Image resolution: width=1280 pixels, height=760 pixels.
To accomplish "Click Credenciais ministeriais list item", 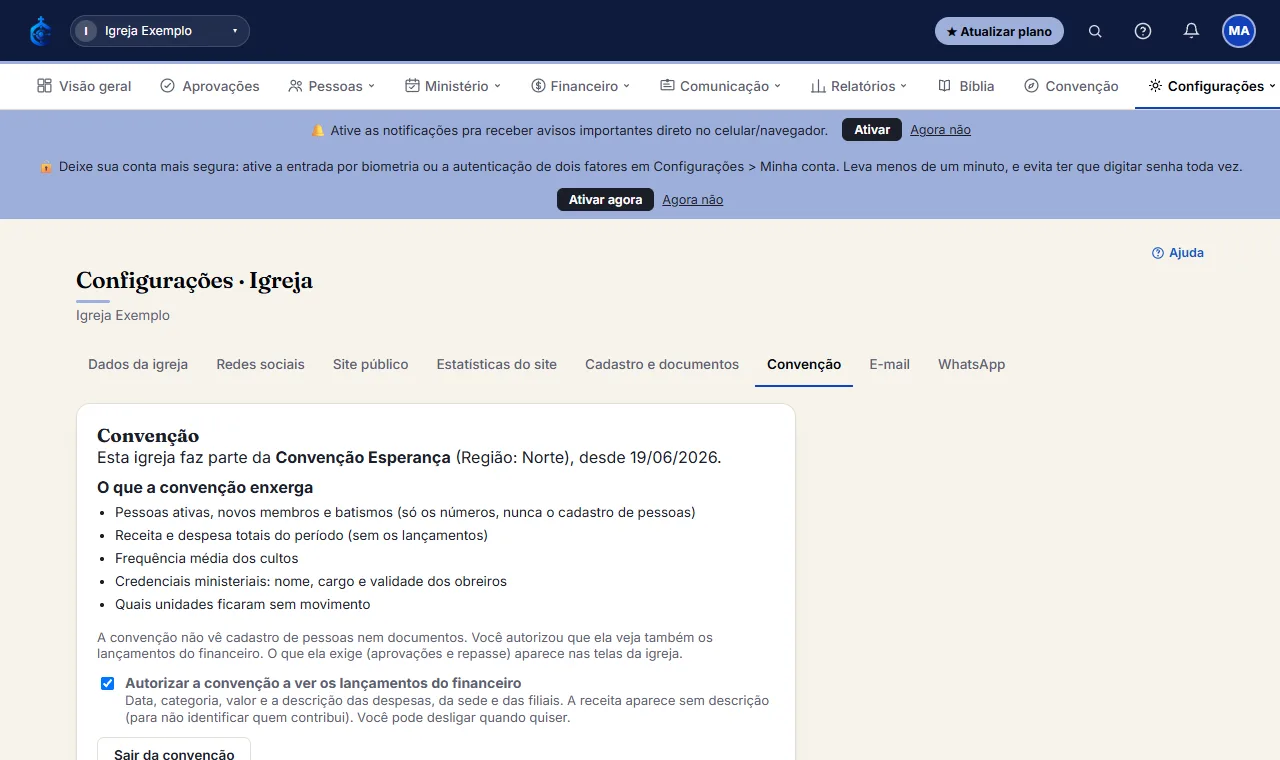I will [x=311, y=581].
